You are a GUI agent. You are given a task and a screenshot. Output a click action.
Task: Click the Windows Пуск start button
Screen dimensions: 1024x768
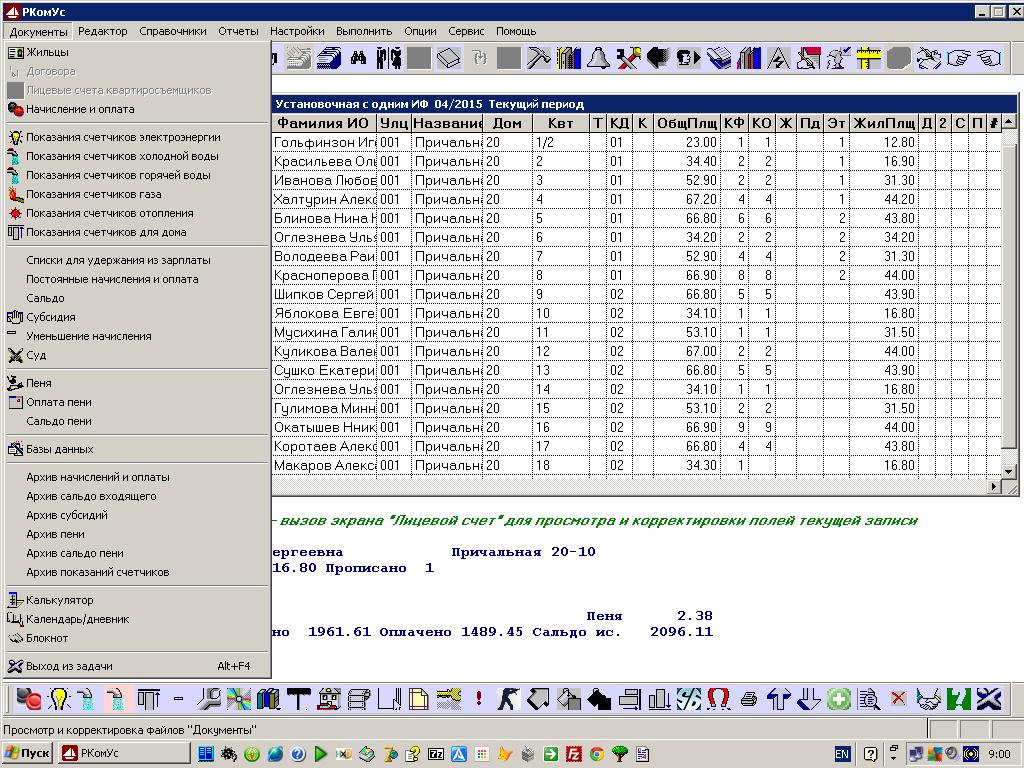(28, 753)
